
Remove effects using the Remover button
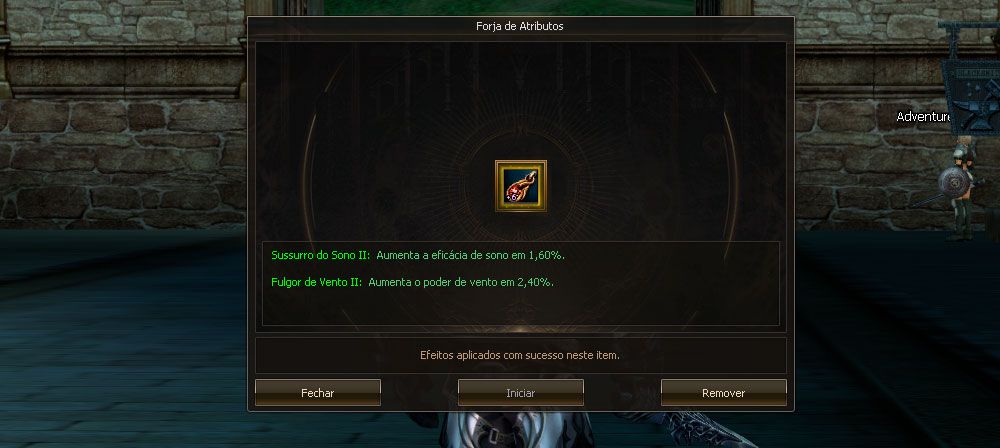coord(723,392)
